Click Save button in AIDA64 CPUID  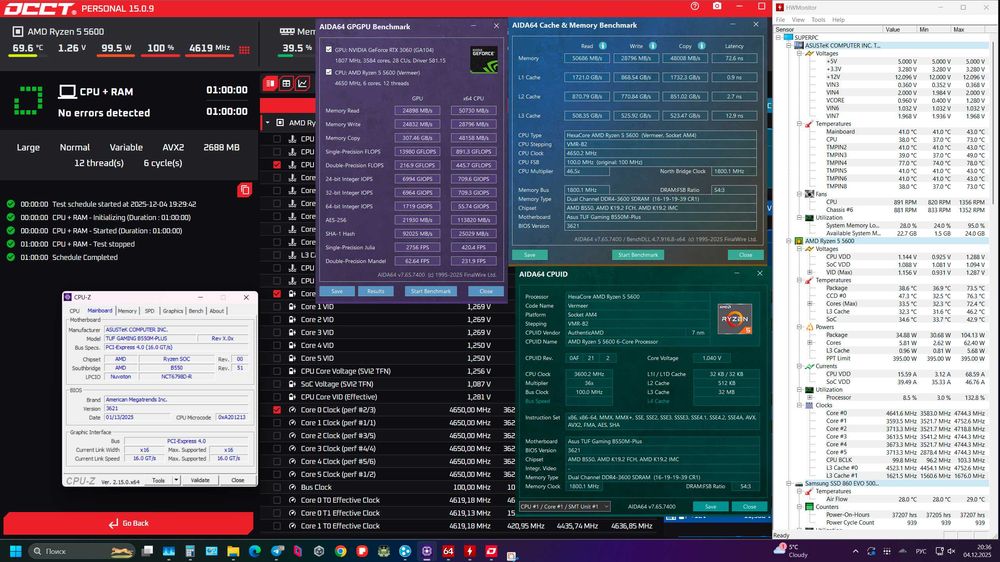tap(710, 507)
